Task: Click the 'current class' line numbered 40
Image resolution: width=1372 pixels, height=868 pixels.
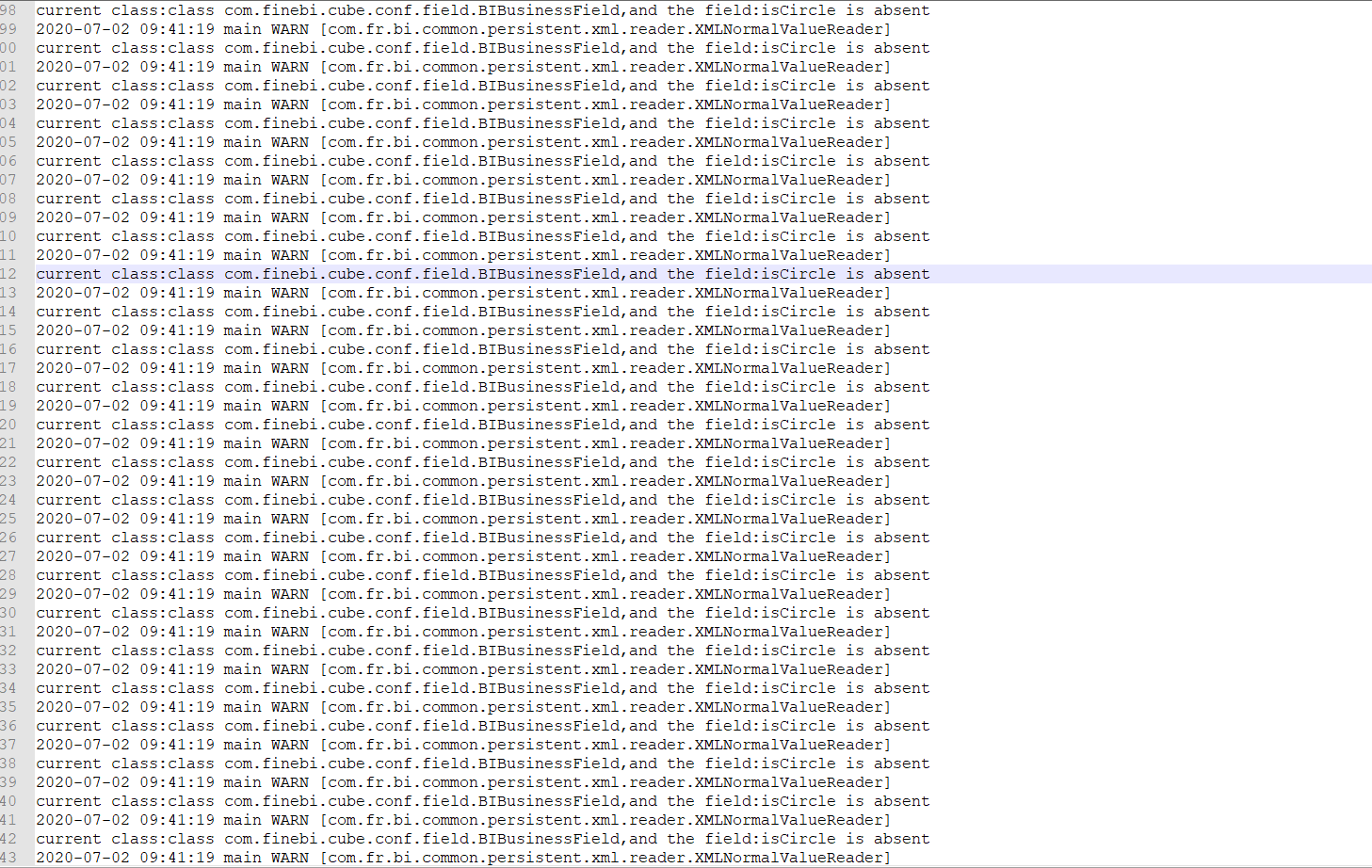Action: tap(483, 801)
